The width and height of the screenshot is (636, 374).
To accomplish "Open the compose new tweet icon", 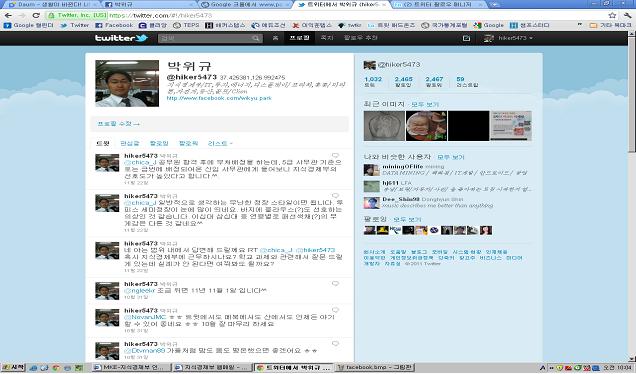I will pos(466,38).
